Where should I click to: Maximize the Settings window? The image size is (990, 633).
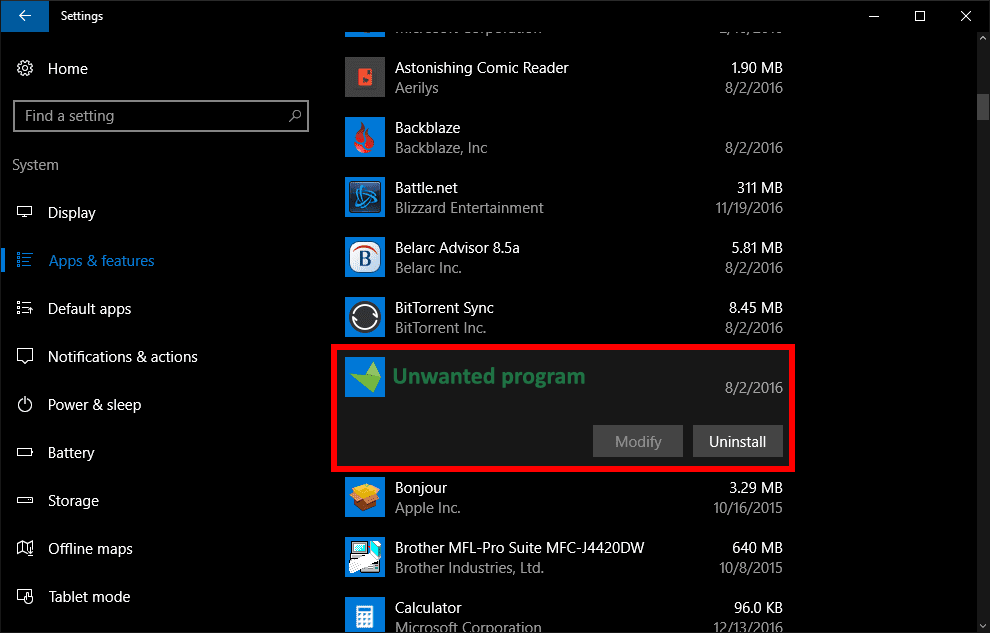pos(920,16)
